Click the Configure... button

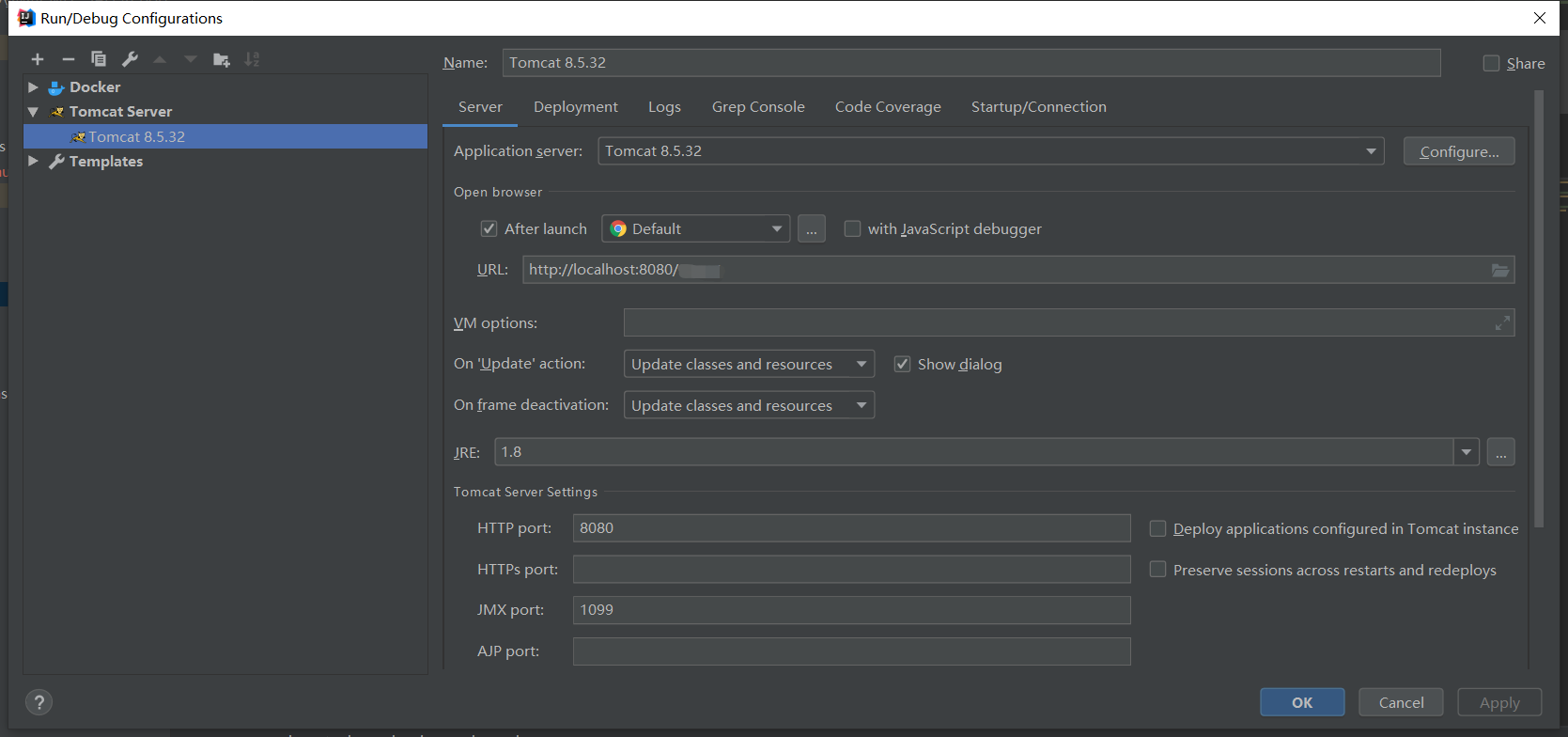pyautogui.click(x=1459, y=151)
